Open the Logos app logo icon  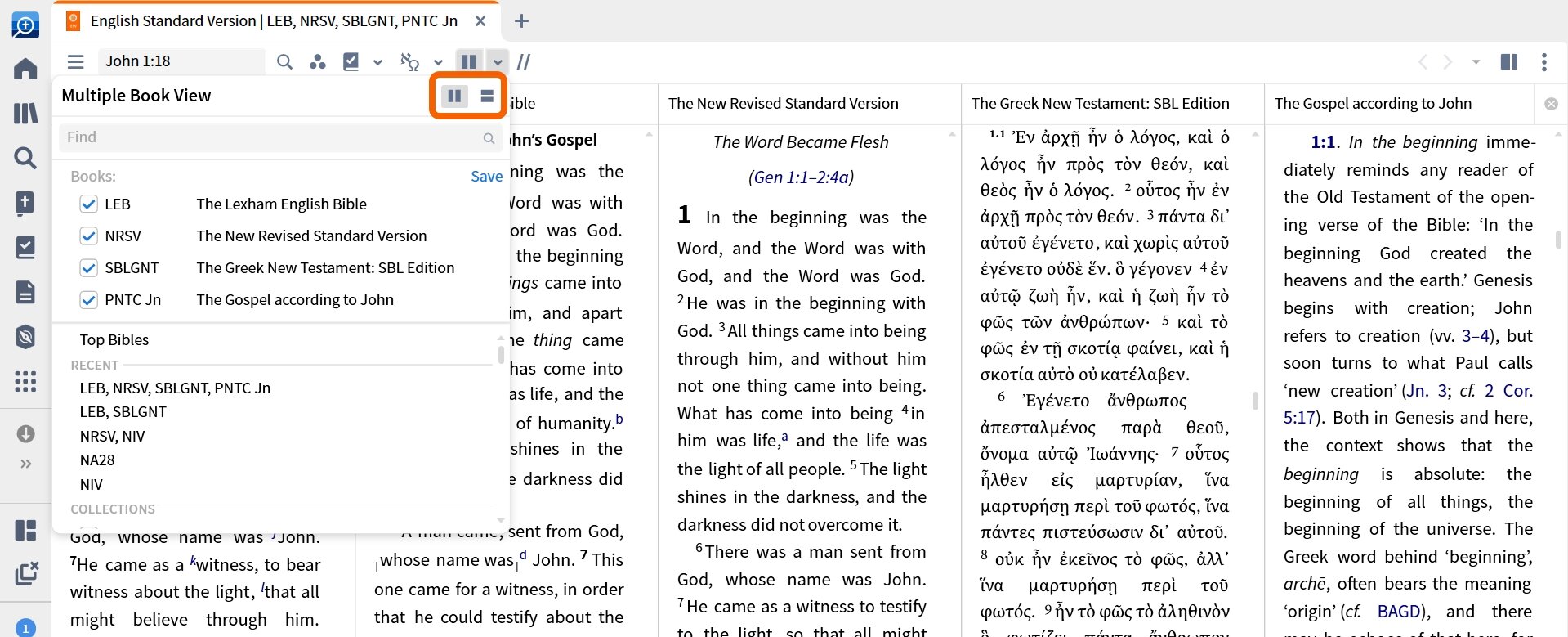(25, 25)
